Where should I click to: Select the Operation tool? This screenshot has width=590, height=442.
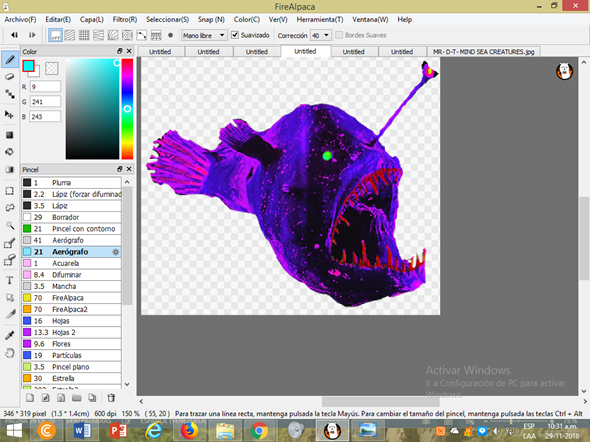10,298
